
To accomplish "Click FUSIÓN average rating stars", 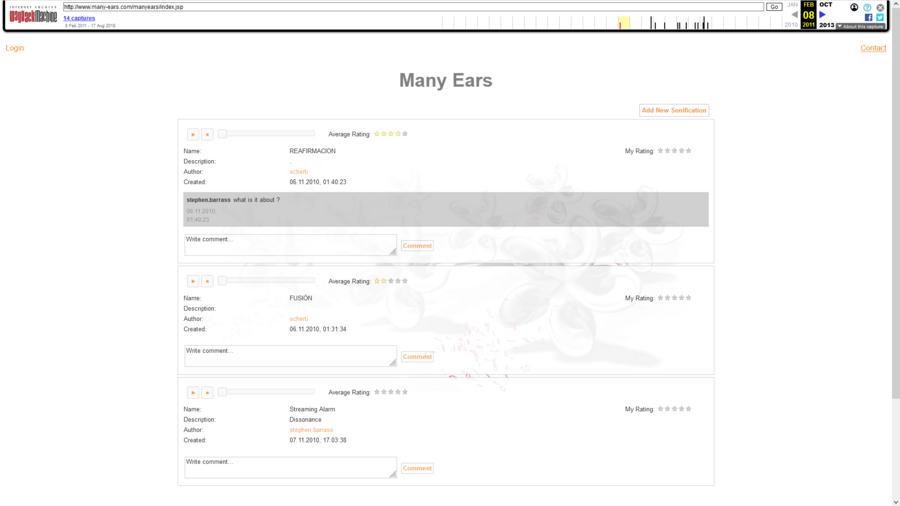I will point(391,281).
